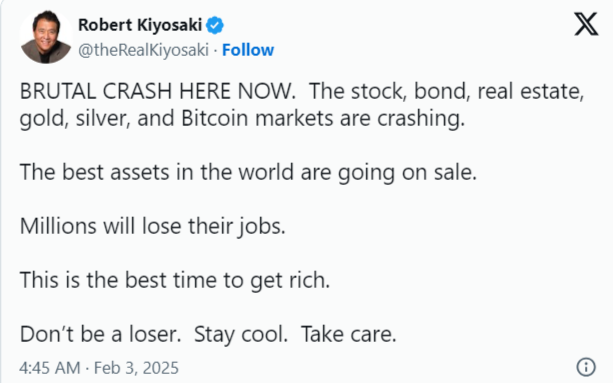613x383 pixels.
Task: Click the Take care sentence
Action: point(349,334)
